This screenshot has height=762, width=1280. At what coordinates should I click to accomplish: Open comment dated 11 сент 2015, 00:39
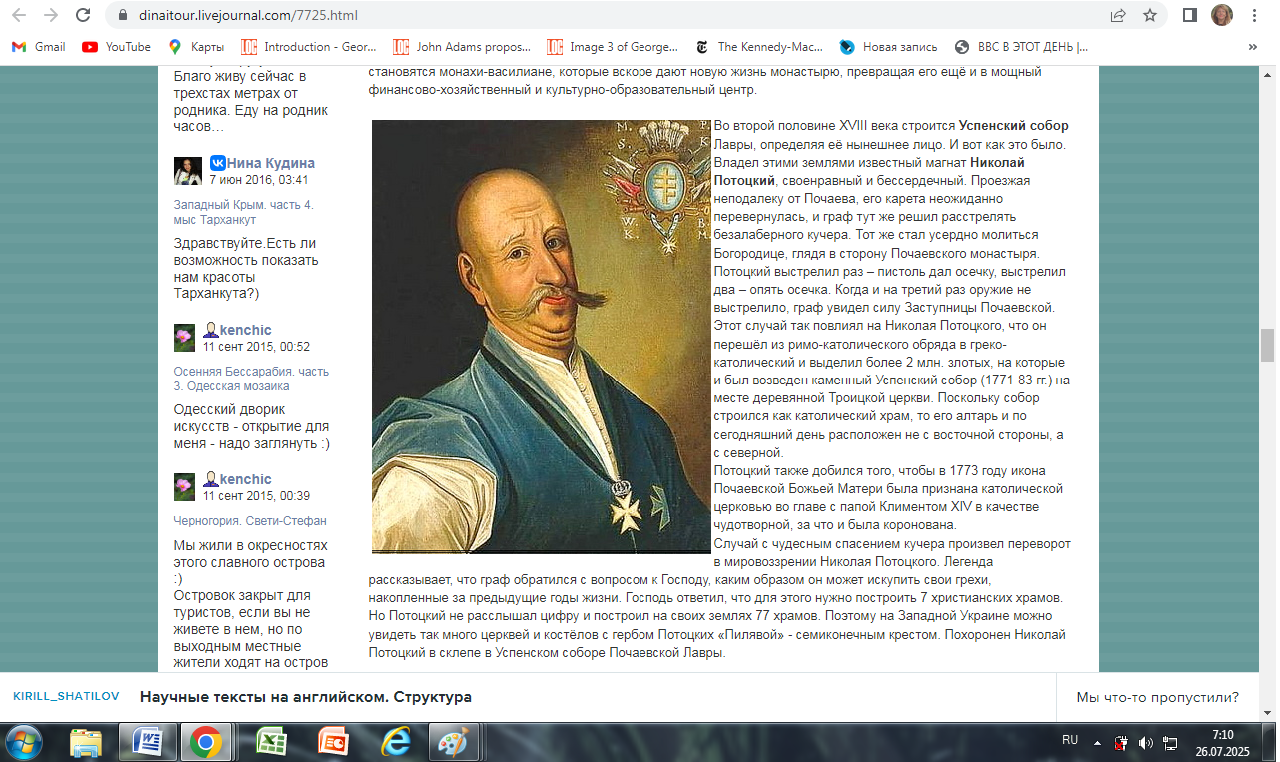coord(256,496)
